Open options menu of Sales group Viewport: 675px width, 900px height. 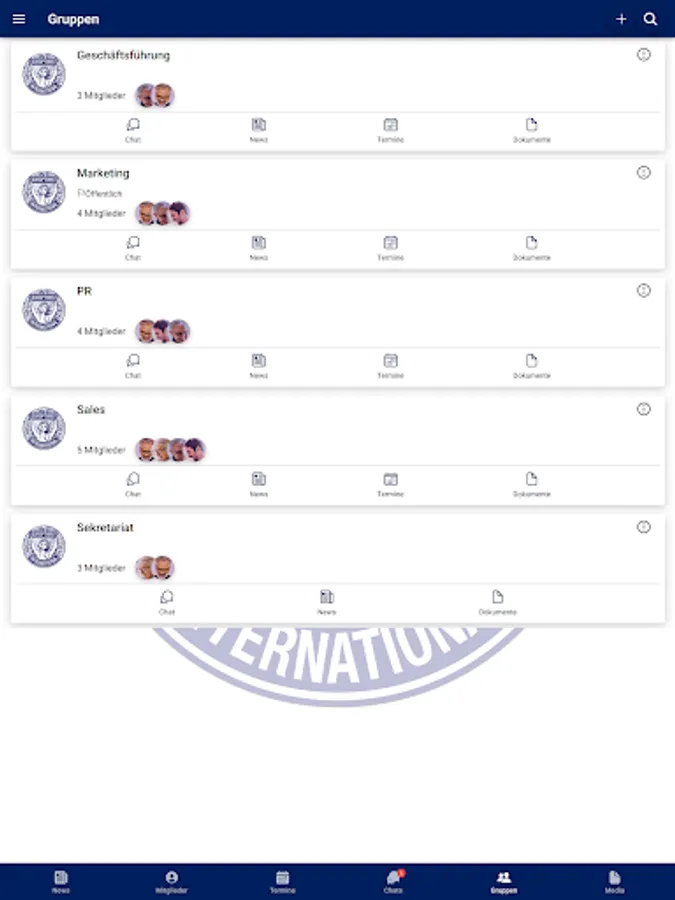pos(643,409)
